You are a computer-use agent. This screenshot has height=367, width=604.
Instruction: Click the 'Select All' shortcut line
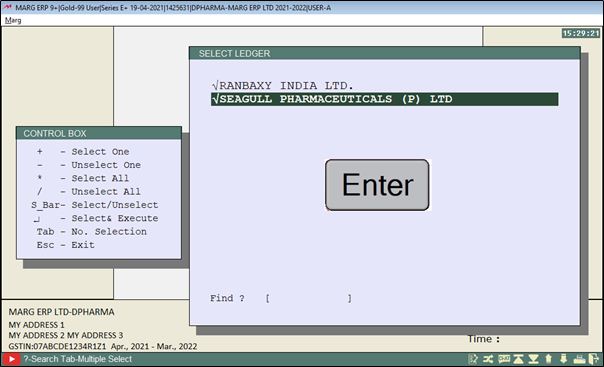(82, 178)
